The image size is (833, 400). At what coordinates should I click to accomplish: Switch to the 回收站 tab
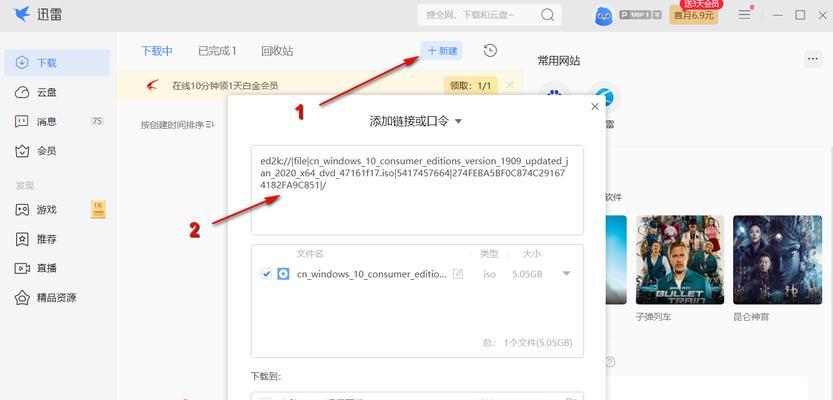[x=277, y=51]
